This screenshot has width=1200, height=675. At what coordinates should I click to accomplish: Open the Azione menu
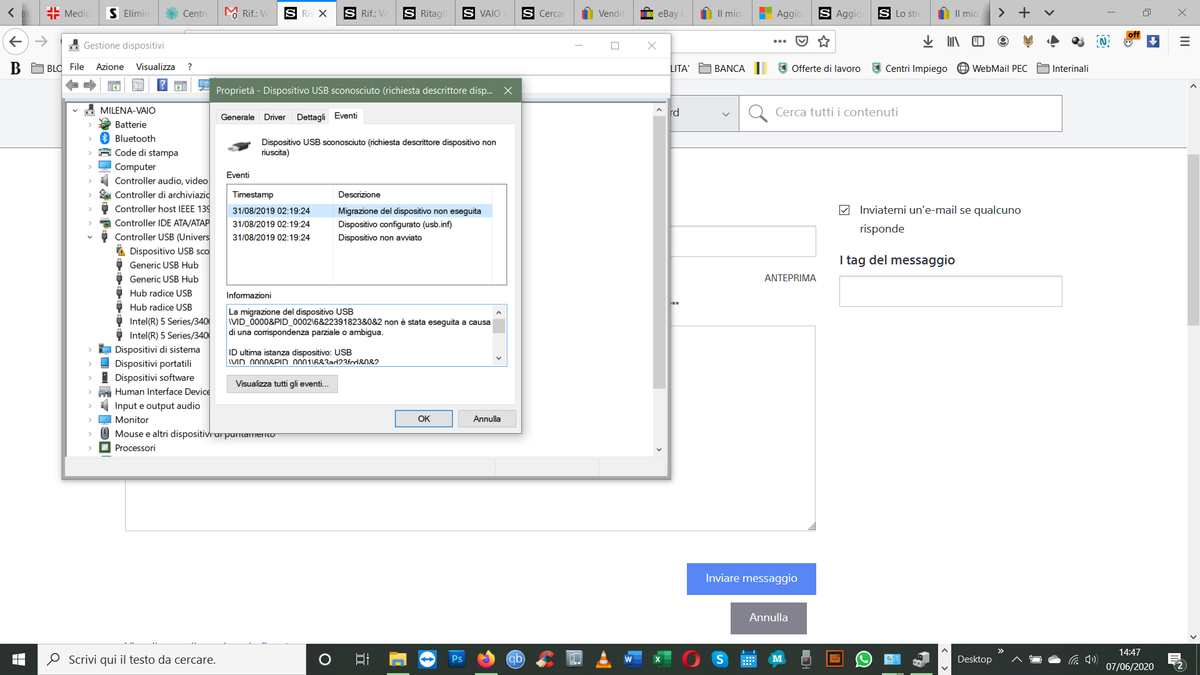[110, 66]
